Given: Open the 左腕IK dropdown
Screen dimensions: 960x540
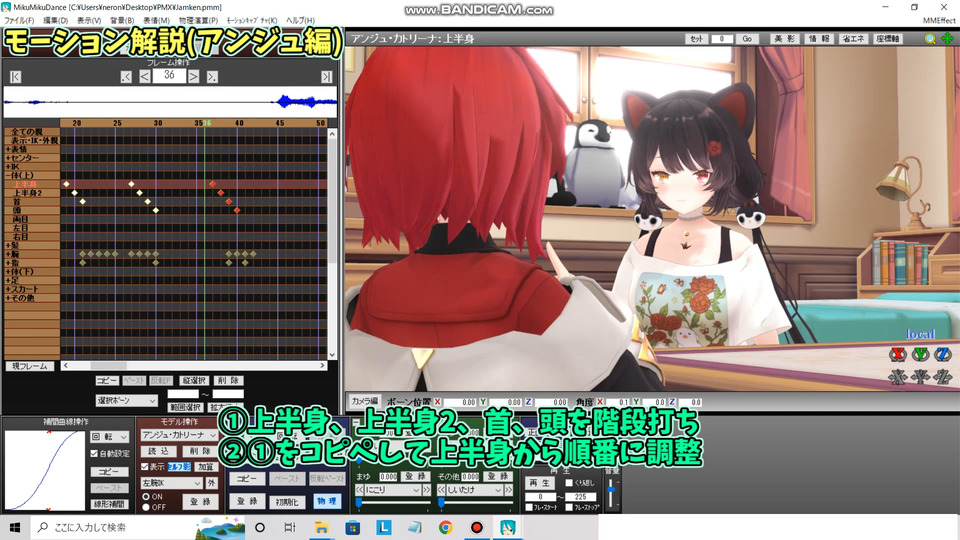Looking at the screenshot, I should (171, 483).
